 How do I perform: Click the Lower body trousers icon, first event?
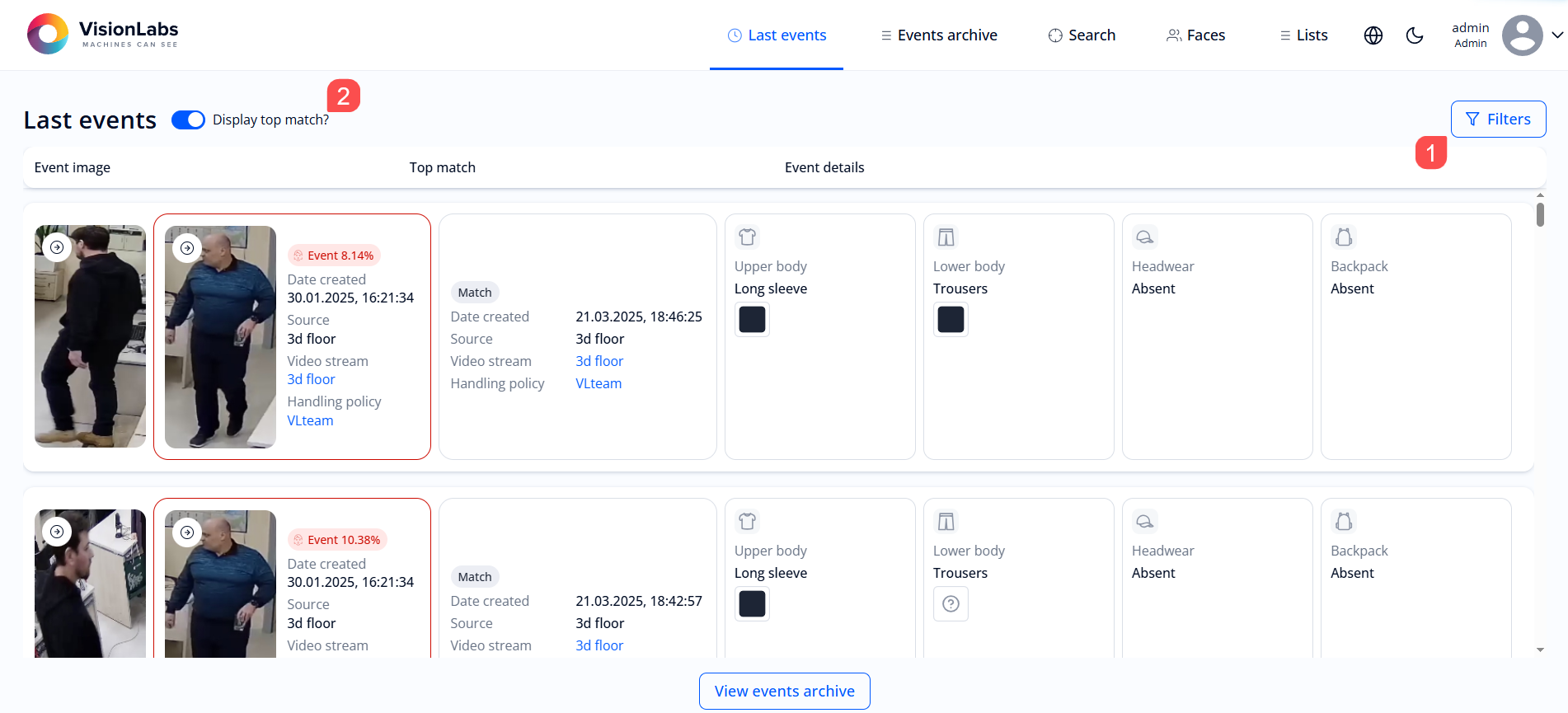[x=946, y=237]
